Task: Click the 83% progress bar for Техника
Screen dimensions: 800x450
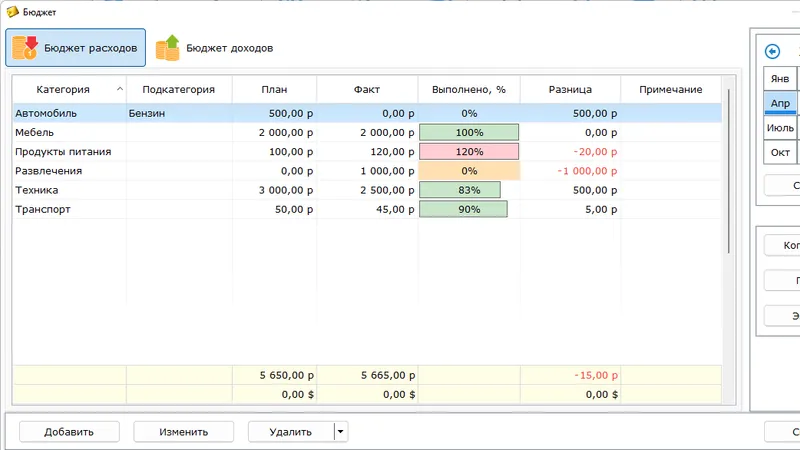Action: [460, 190]
